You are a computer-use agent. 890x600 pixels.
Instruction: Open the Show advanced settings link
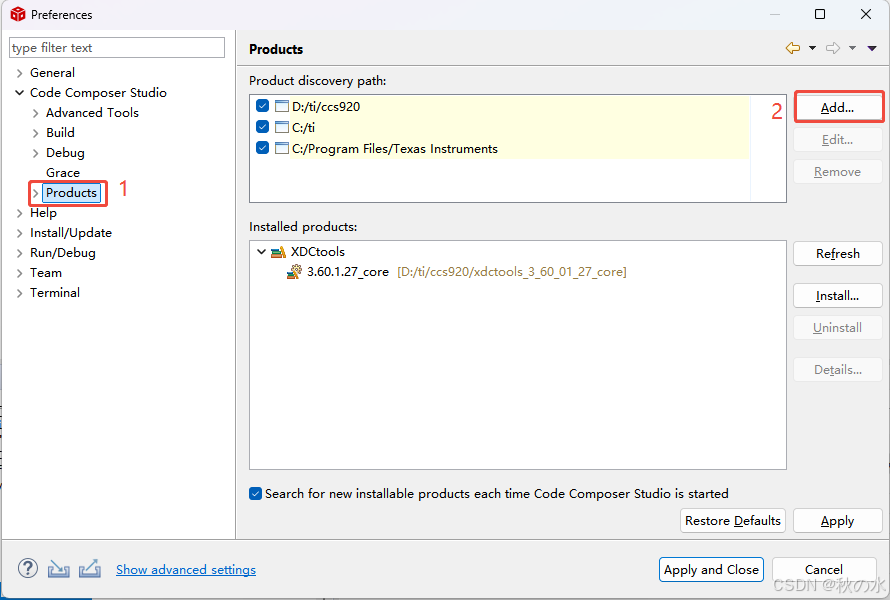186,570
